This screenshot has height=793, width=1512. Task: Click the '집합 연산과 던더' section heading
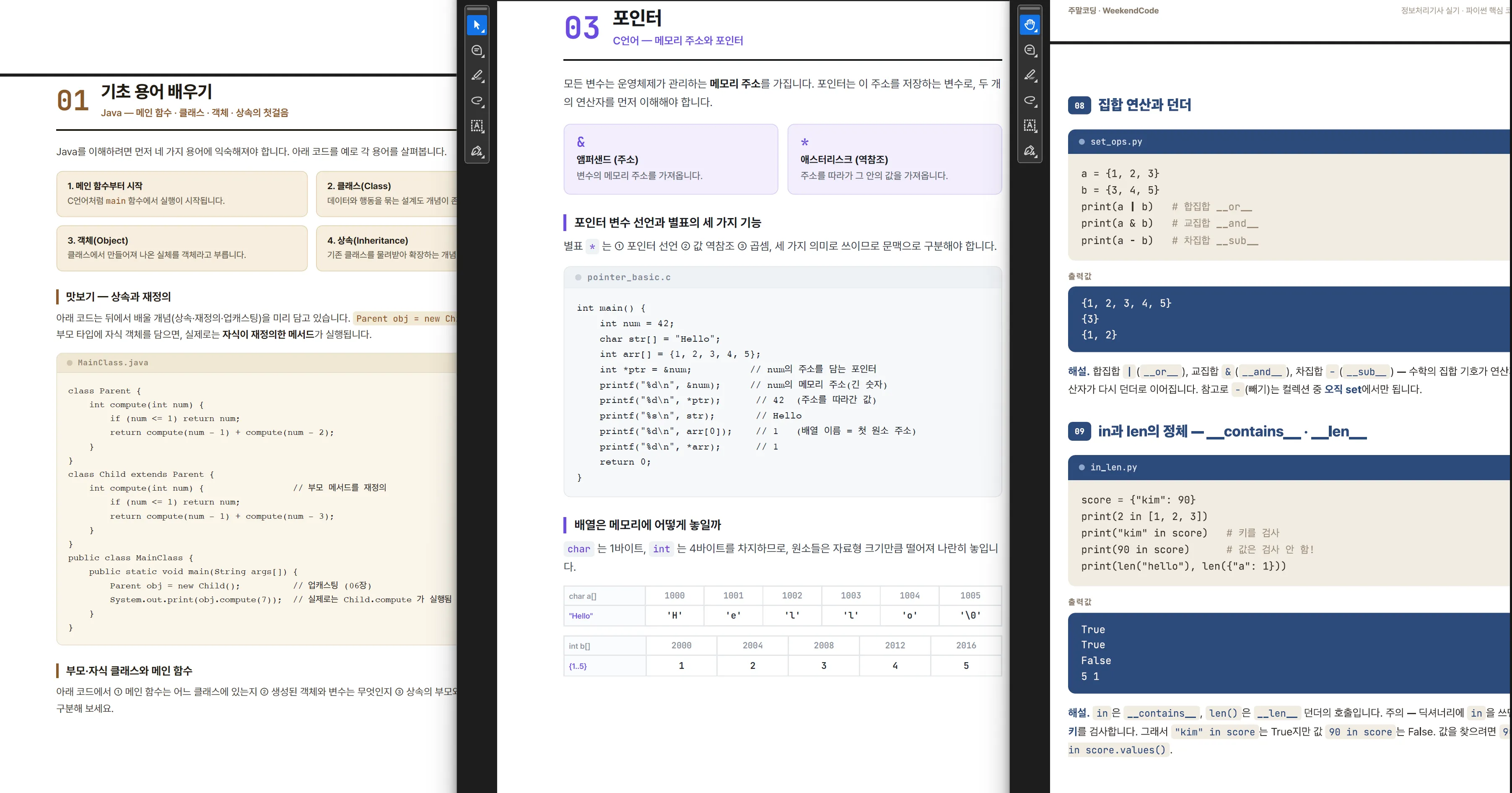click(x=1144, y=105)
